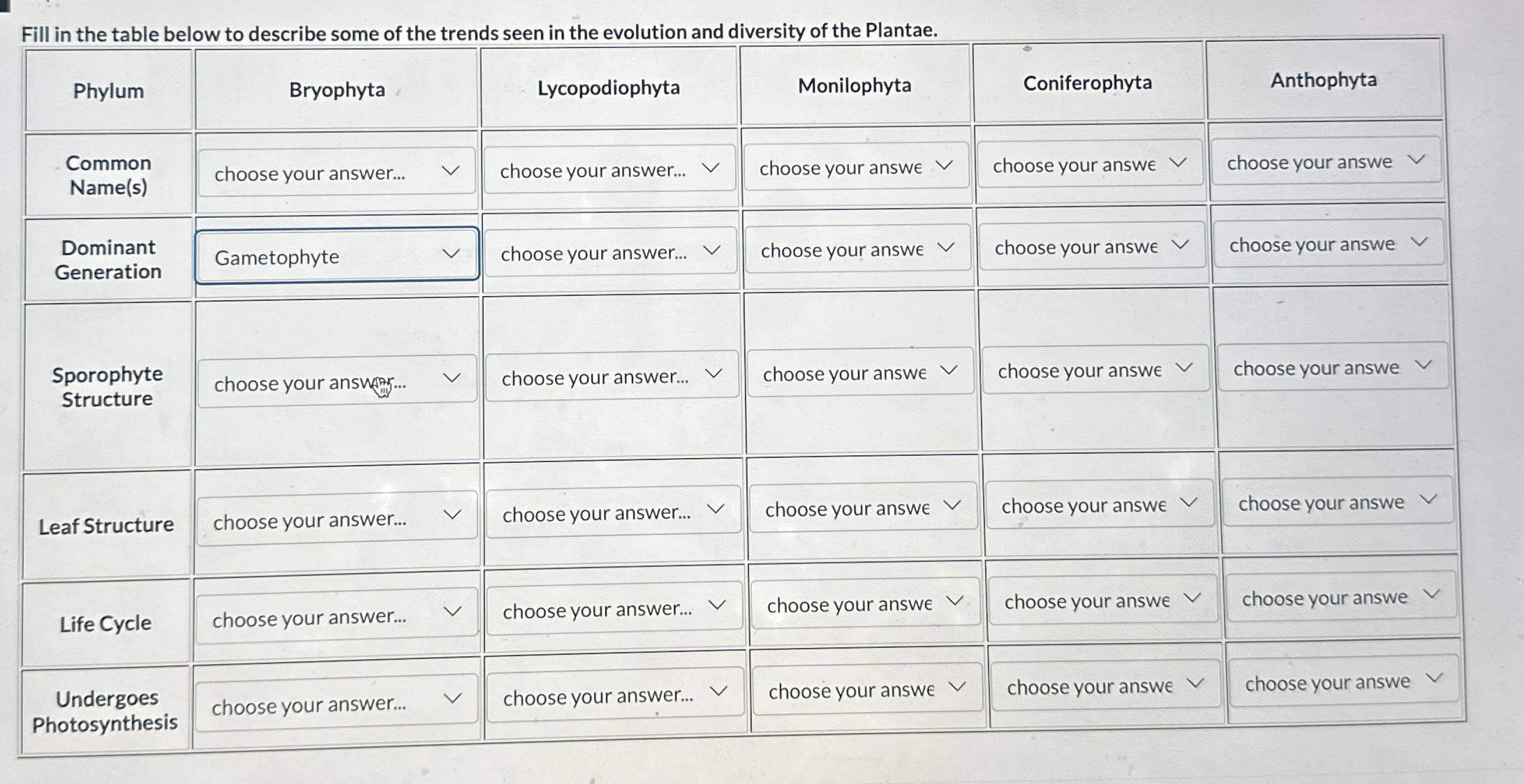Open Monilophyta Undergoes Photosynthesis dropdown
Image resolution: width=1524 pixels, height=784 pixels.
pyautogui.click(x=867, y=690)
